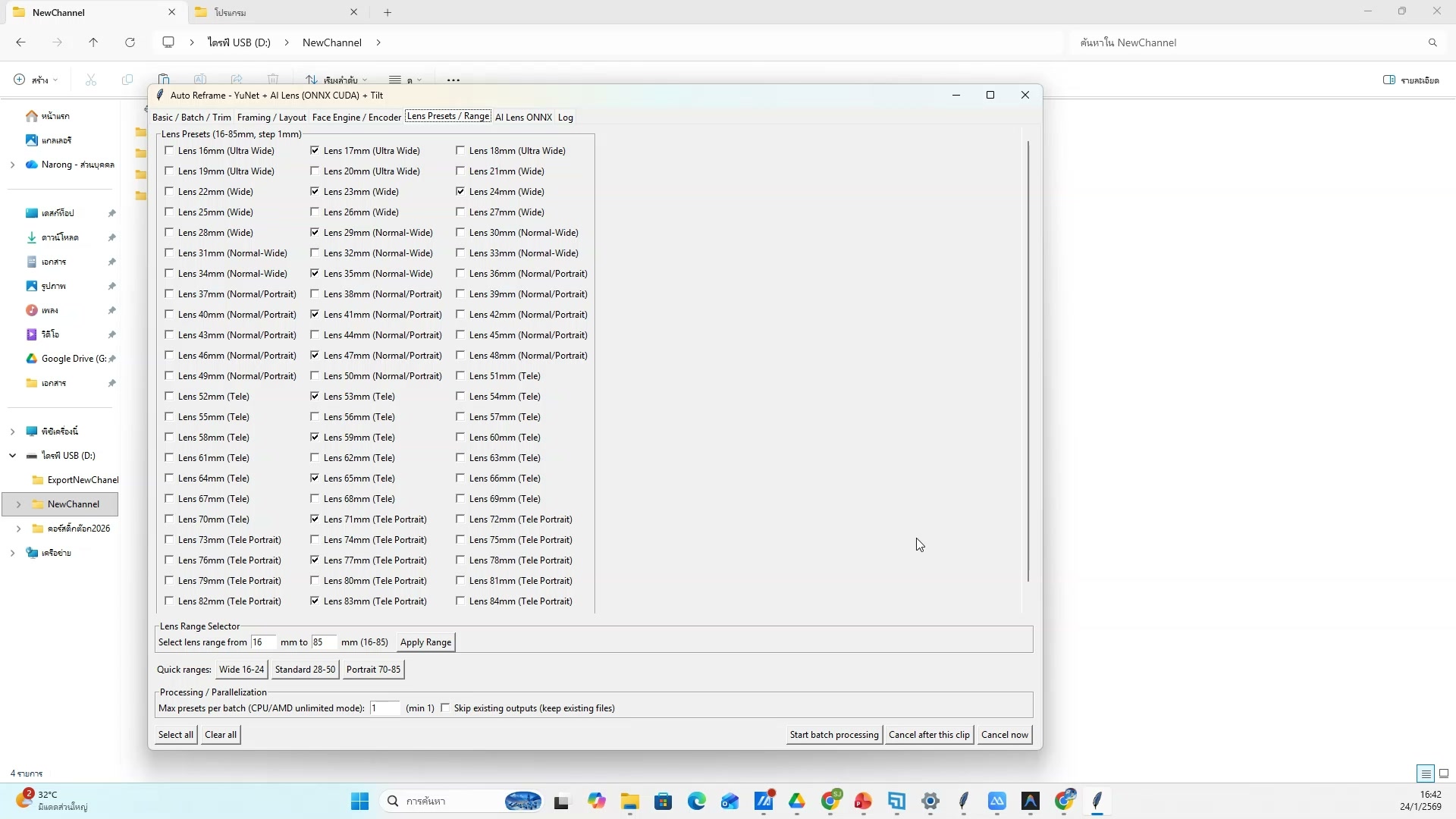Enable Skip existing outputs checkbox
Image resolution: width=1456 pixels, height=819 pixels.
click(x=445, y=708)
